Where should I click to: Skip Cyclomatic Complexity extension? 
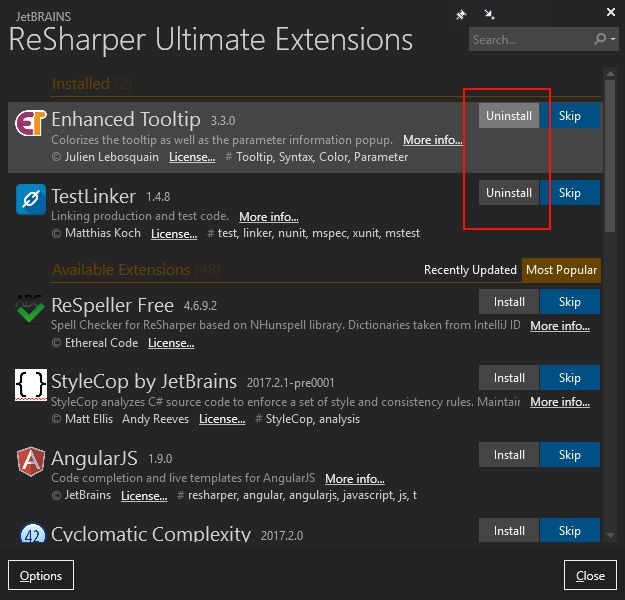570,530
